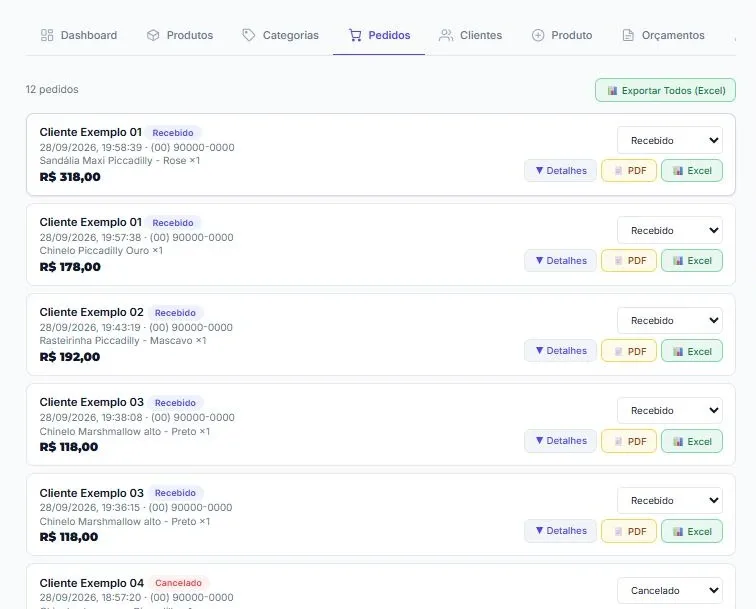Expand Detalhes for Rasteirinha Piccadilly Mascavo order
756x609 pixels.
(x=561, y=351)
